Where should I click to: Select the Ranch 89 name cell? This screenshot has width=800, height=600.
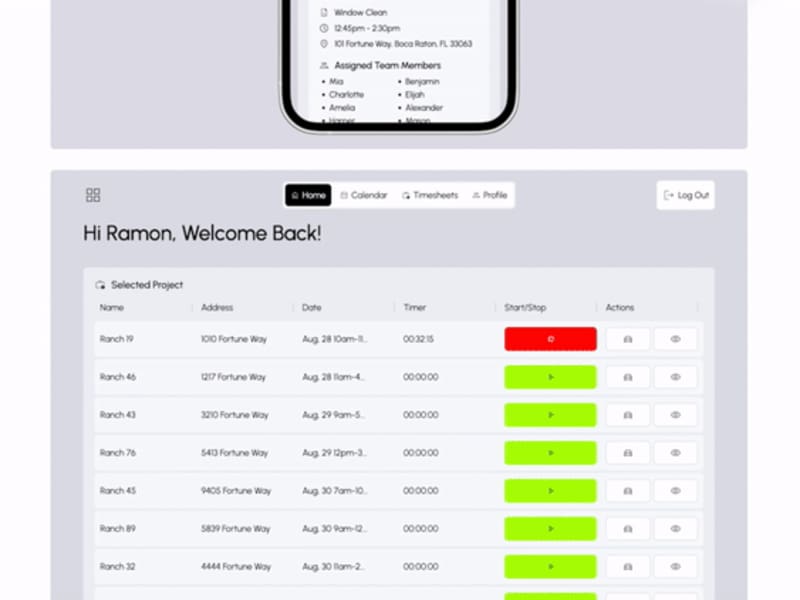[x=118, y=529]
